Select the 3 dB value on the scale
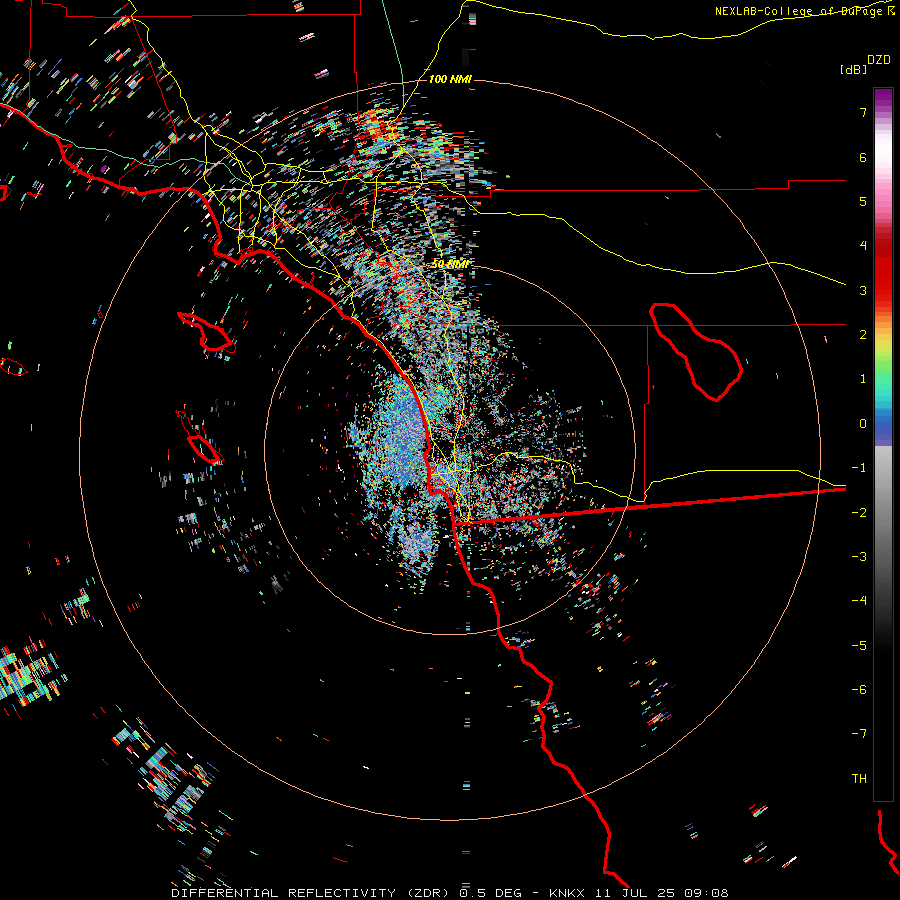The height and width of the screenshot is (900, 900). [x=863, y=290]
